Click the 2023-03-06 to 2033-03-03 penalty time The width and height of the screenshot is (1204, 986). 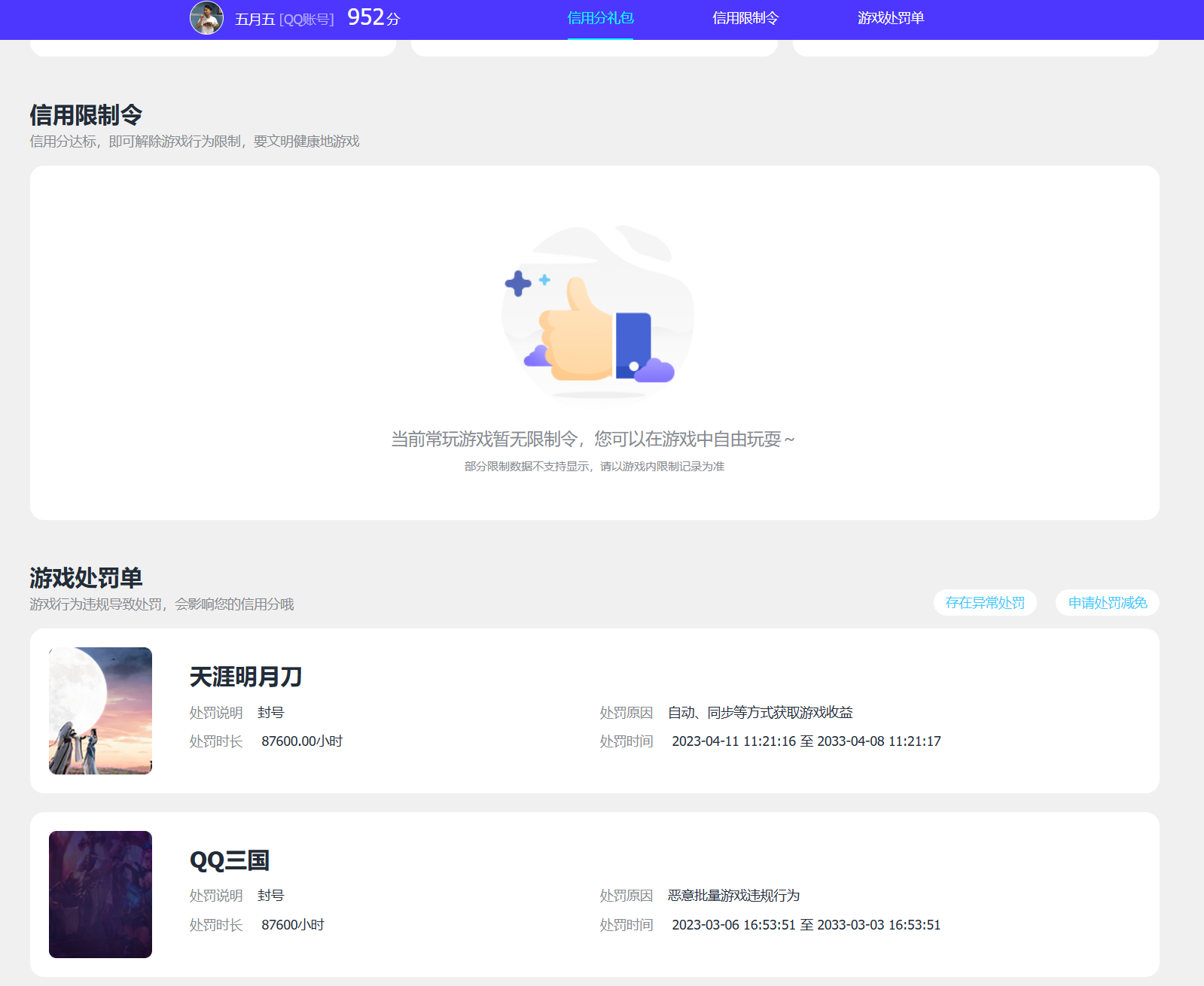click(806, 925)
